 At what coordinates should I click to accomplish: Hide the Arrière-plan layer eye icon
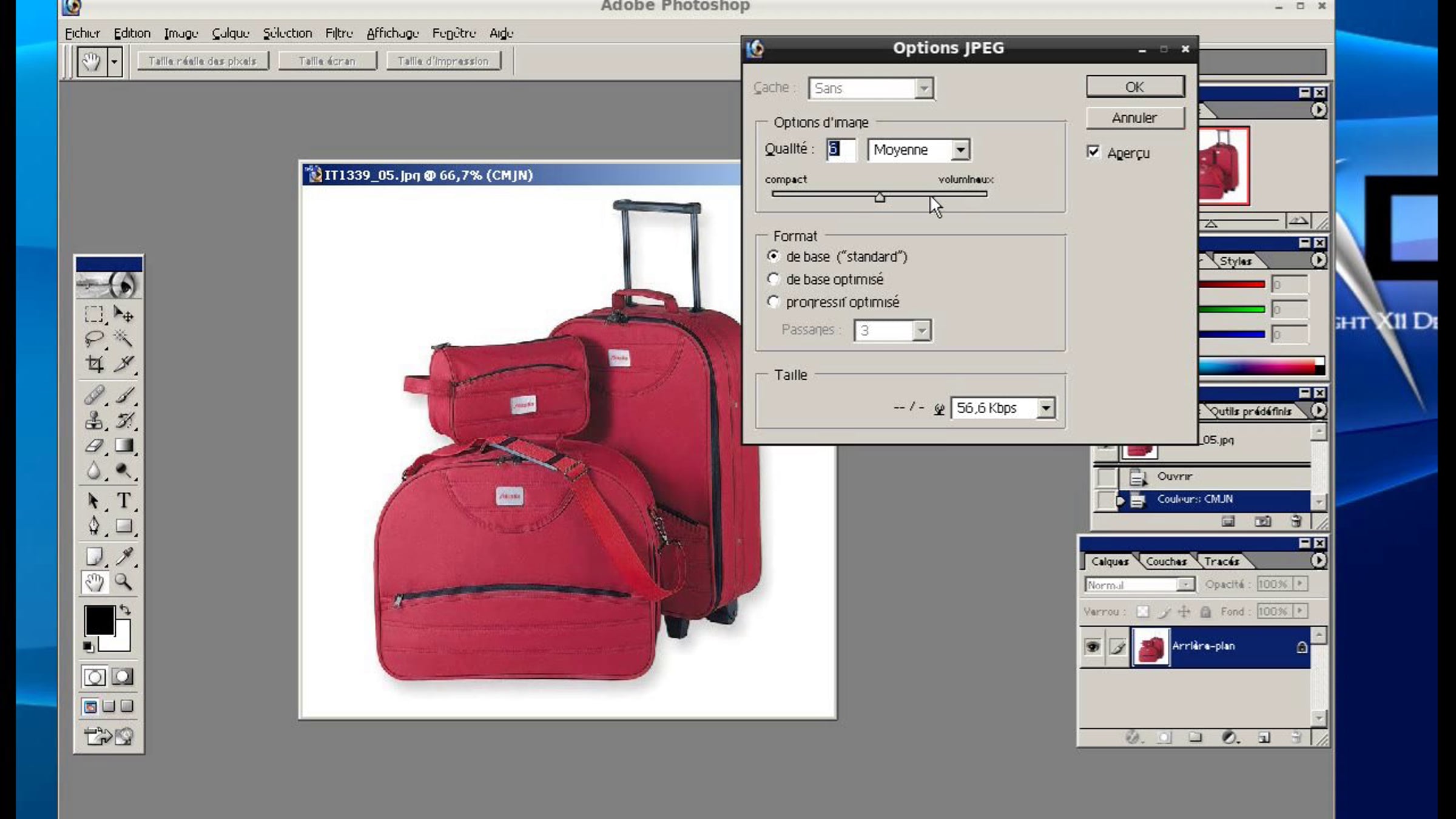[1093, 647]
